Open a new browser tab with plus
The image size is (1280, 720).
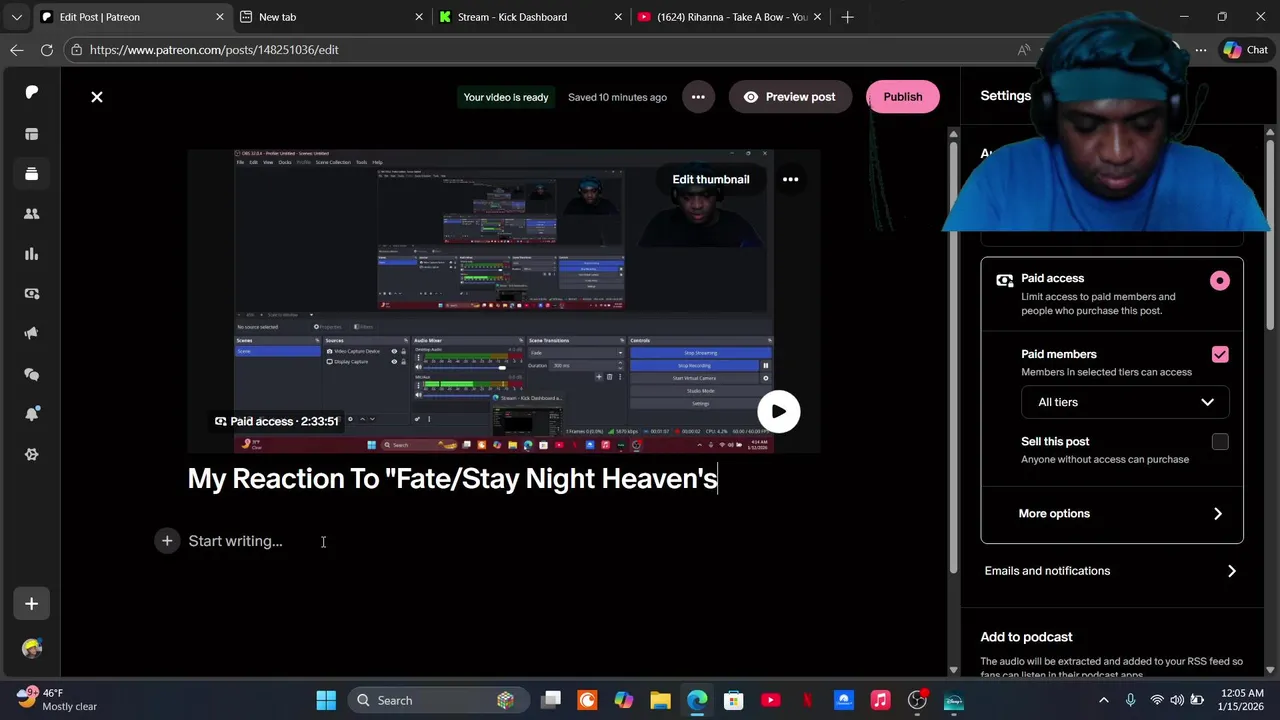click(x=847, y=17)
